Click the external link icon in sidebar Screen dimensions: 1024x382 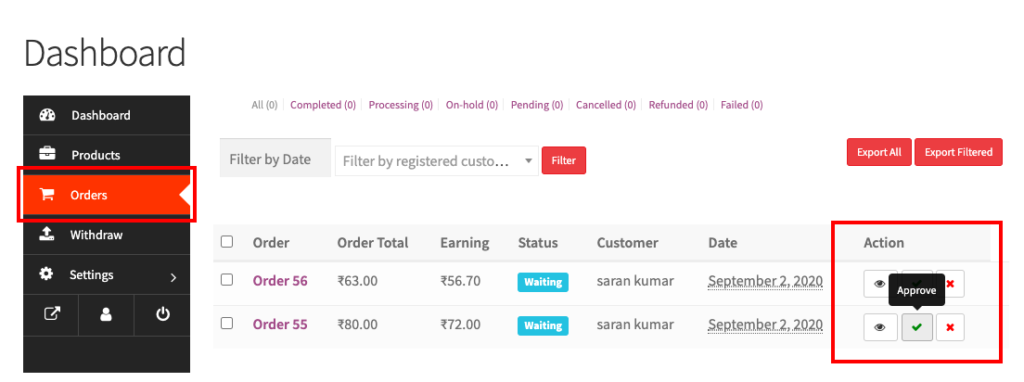pyautogui.click(x=51, y=315)
